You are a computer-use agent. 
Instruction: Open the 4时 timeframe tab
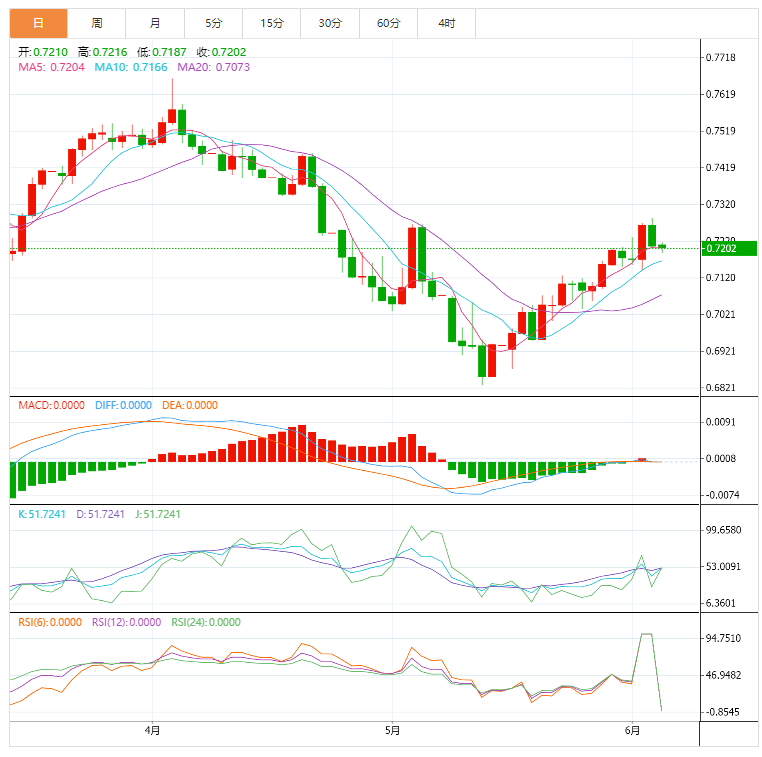coord(447,23)
